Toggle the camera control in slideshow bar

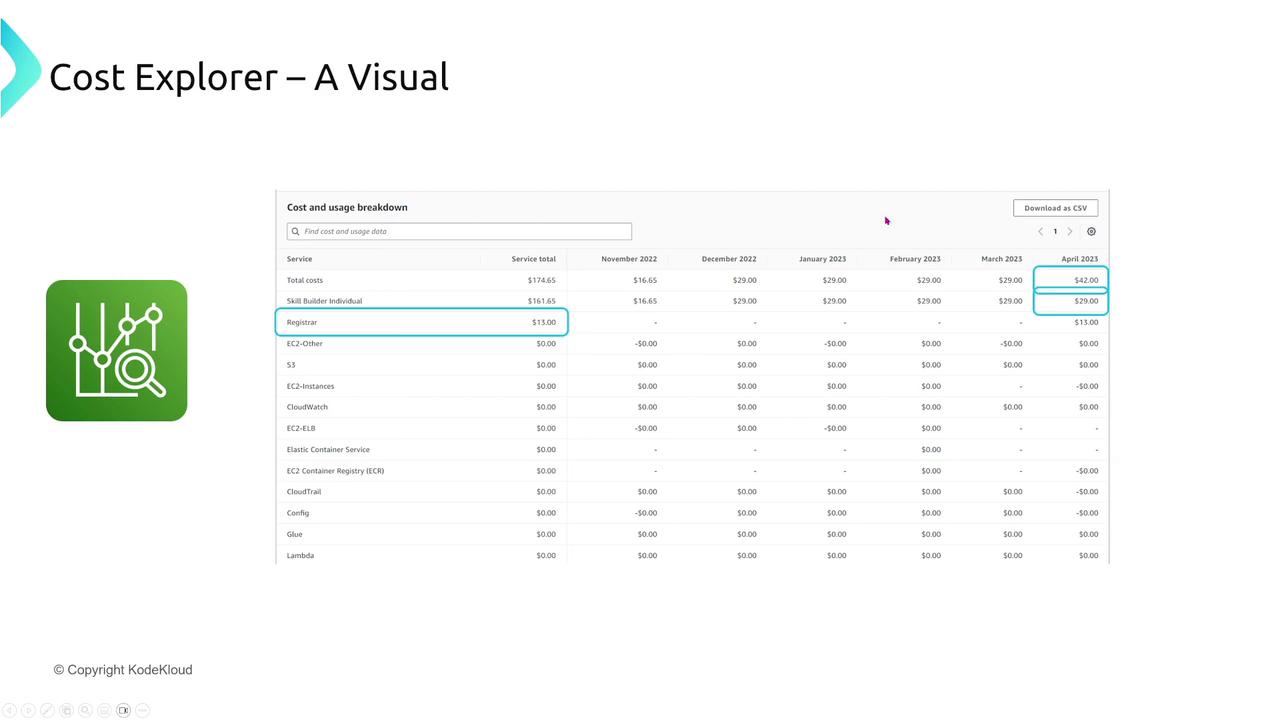(123, 710)
